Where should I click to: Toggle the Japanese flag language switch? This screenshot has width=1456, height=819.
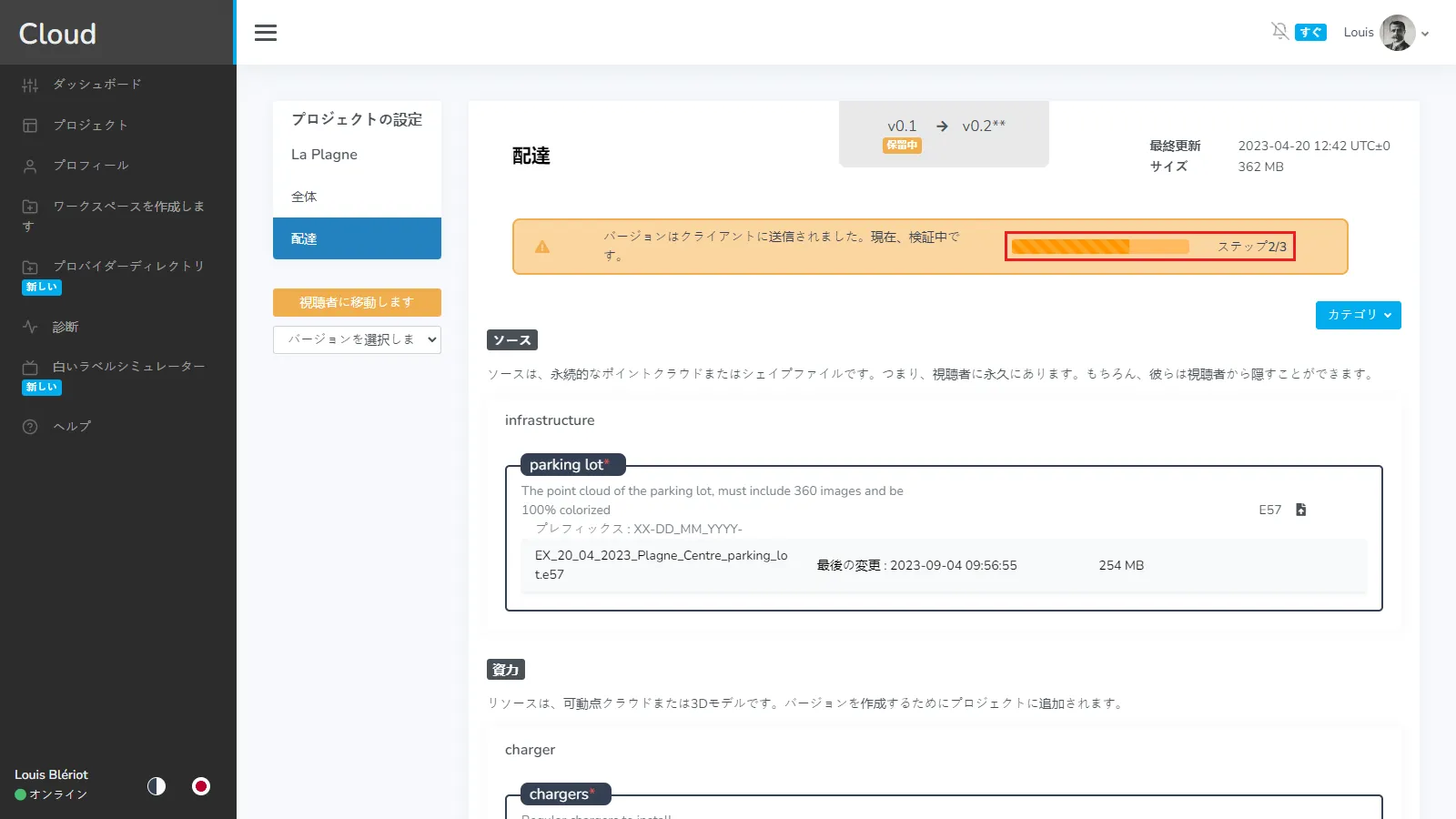[201, 786]
